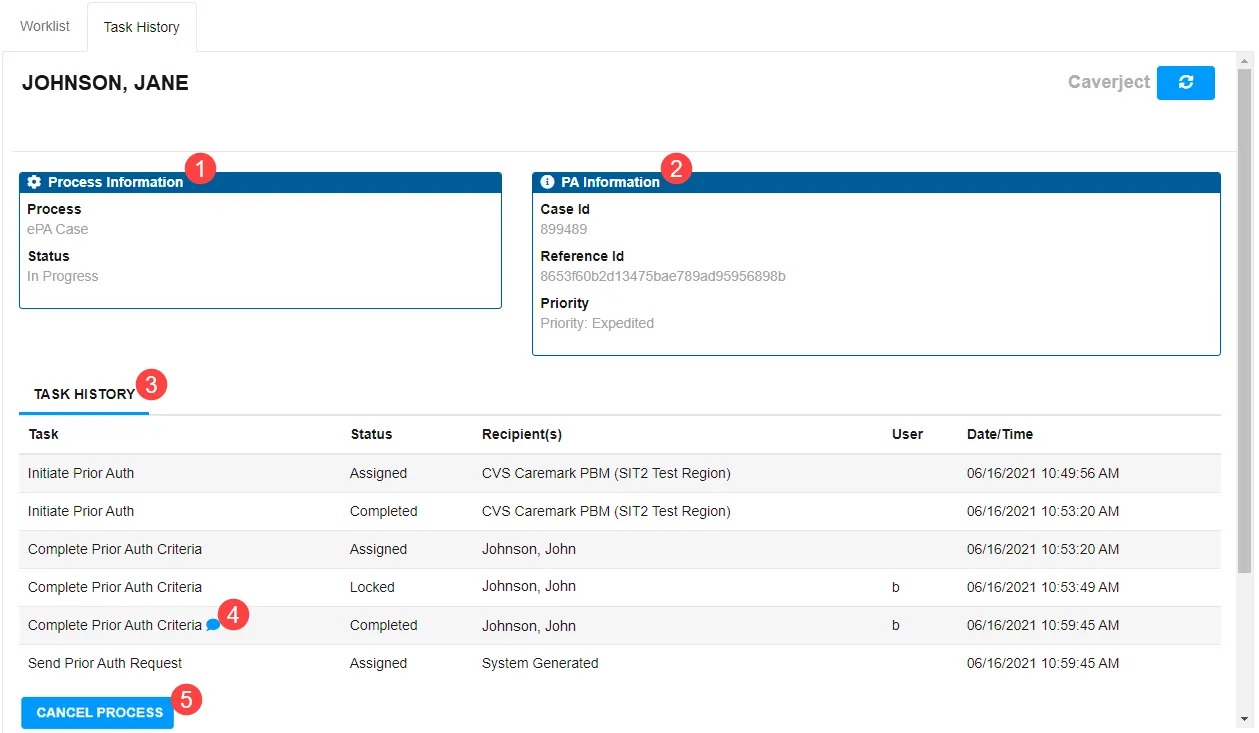Cancel the process with CANCEL PROCESS button
The image size is (1259, 733).
click(x=98, y=712)
